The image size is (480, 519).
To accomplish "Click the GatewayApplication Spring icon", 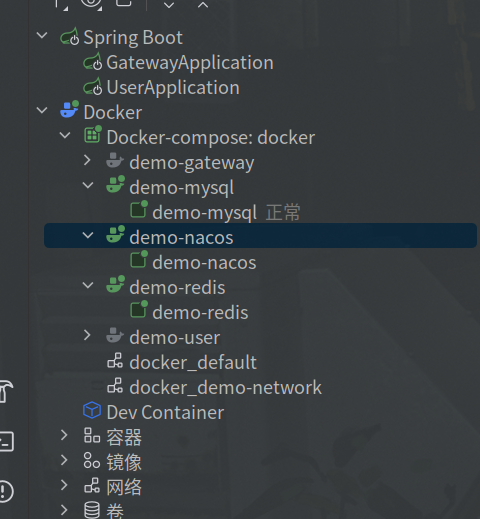I will click(93, 62).
